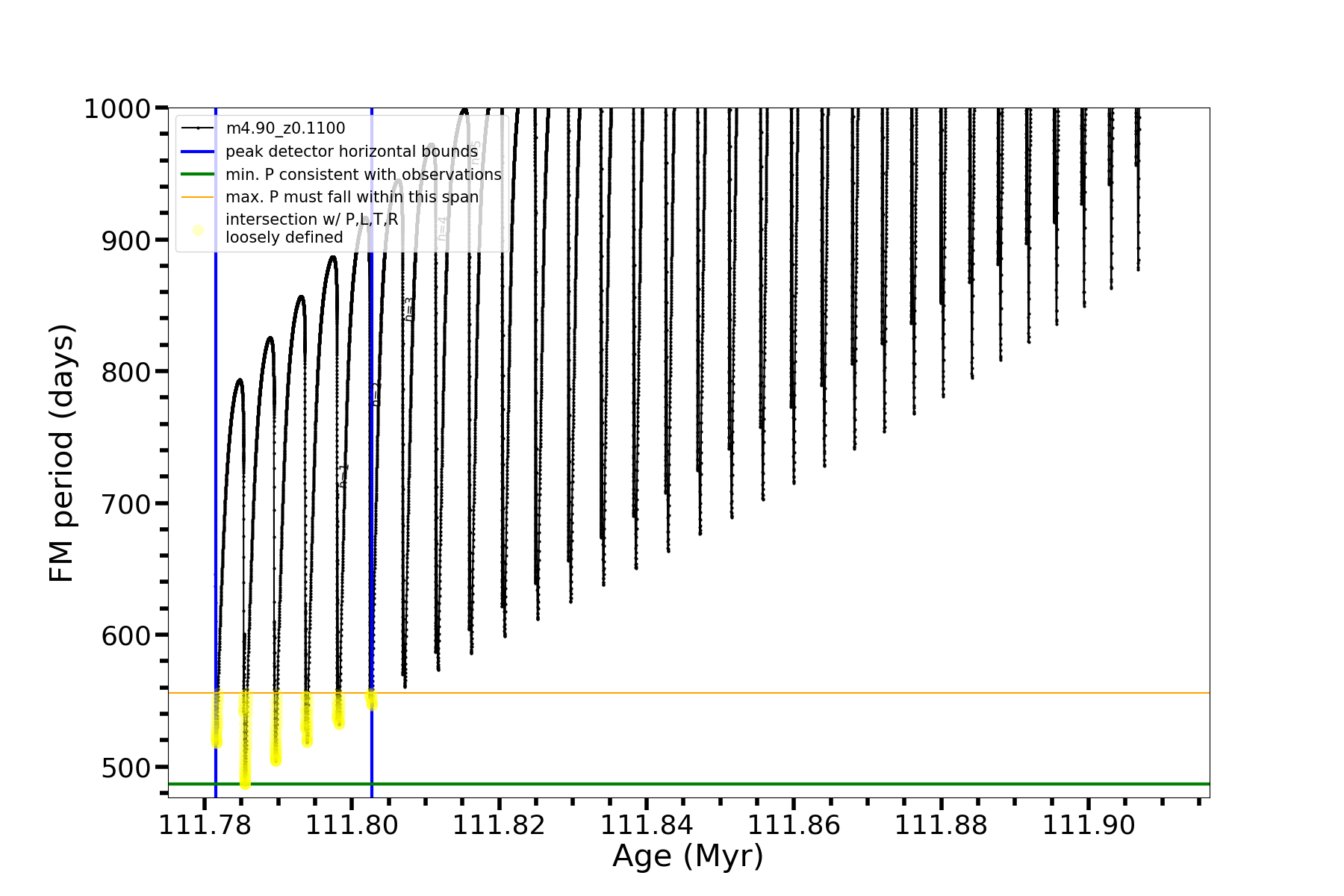
Task: Select 'max. P must fall within this span' text
Action: coord(352,197)
